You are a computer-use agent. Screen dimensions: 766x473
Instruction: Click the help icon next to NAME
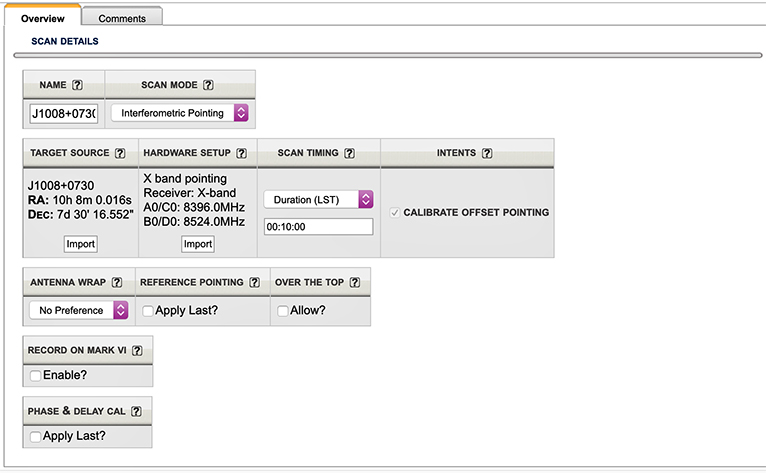tap(77, 85)
